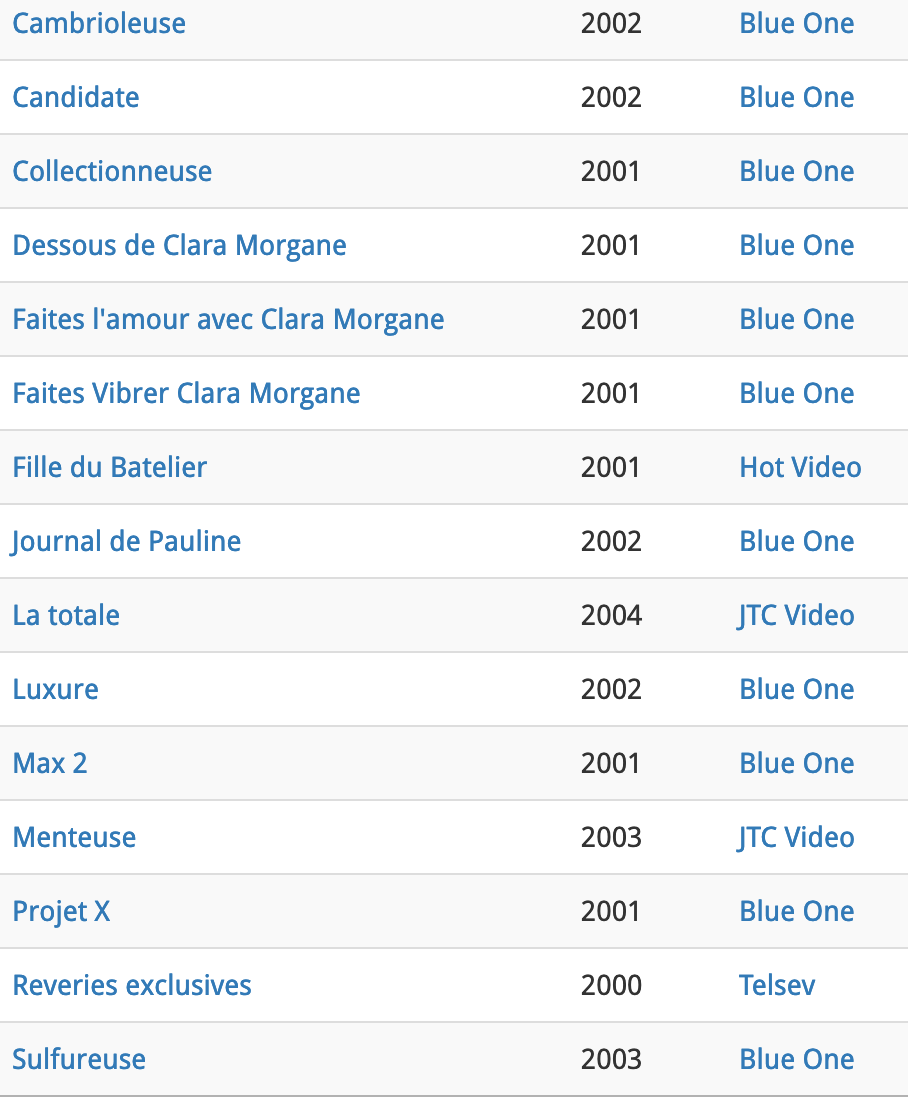Open Fille du Batelier title
The height and width of the screenshot is (1102, 908).
click(109, 467)
